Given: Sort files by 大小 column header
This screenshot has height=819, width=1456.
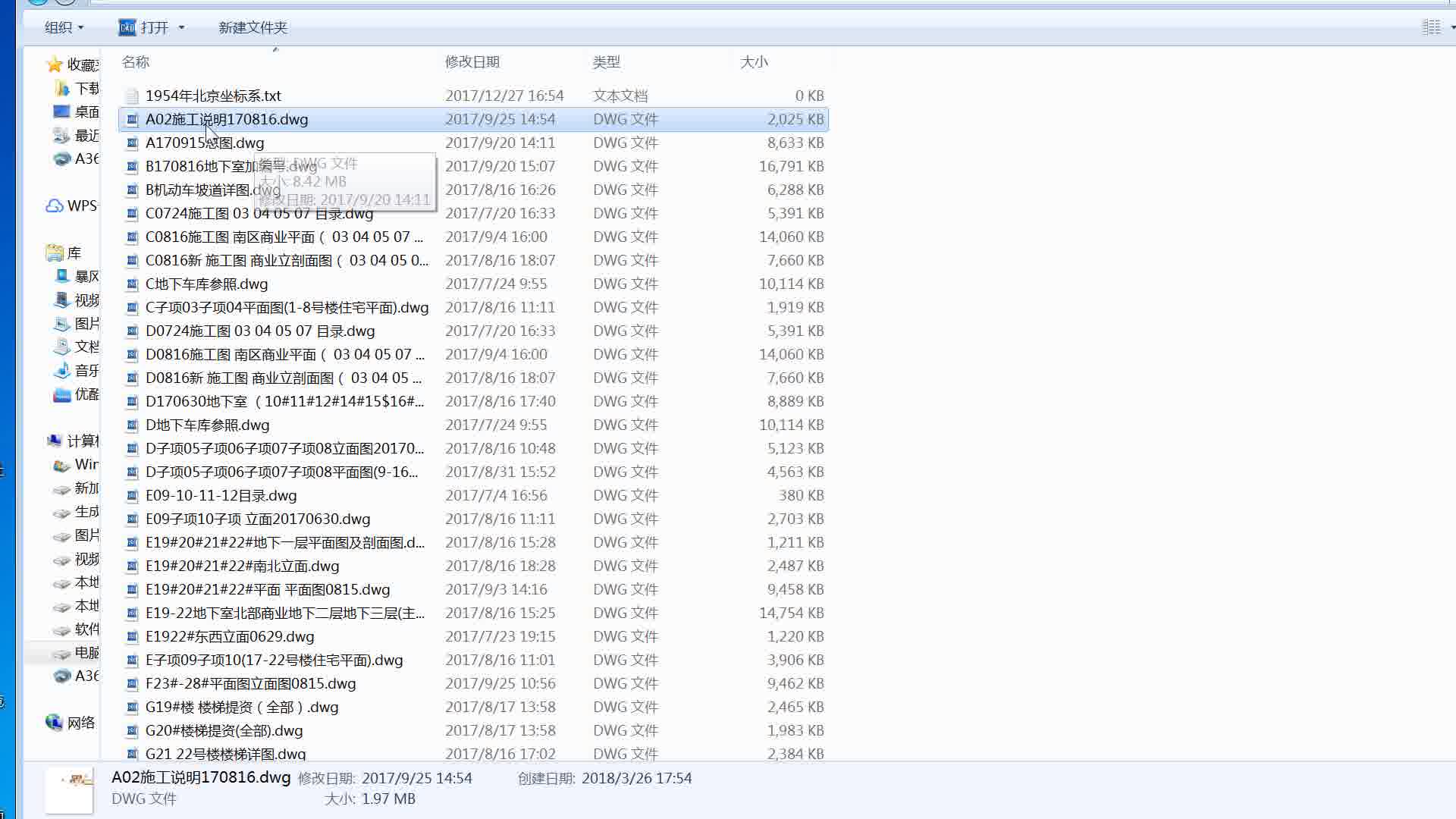Looking at the screenshot, I should pos(755,62).
